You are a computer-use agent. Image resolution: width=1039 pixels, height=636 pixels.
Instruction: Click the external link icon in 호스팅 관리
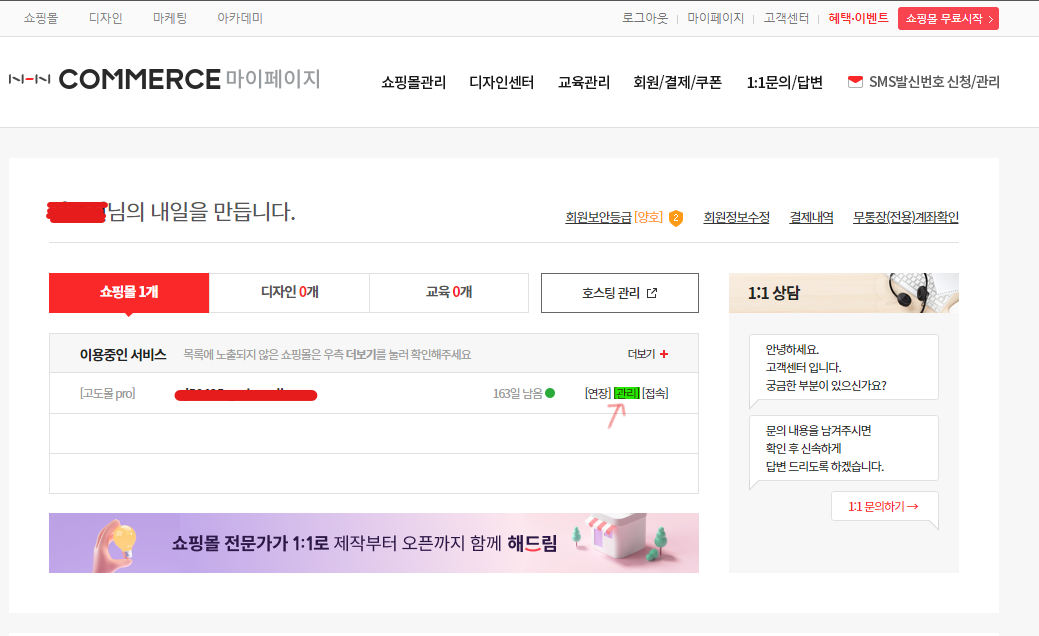pos(652,293)
